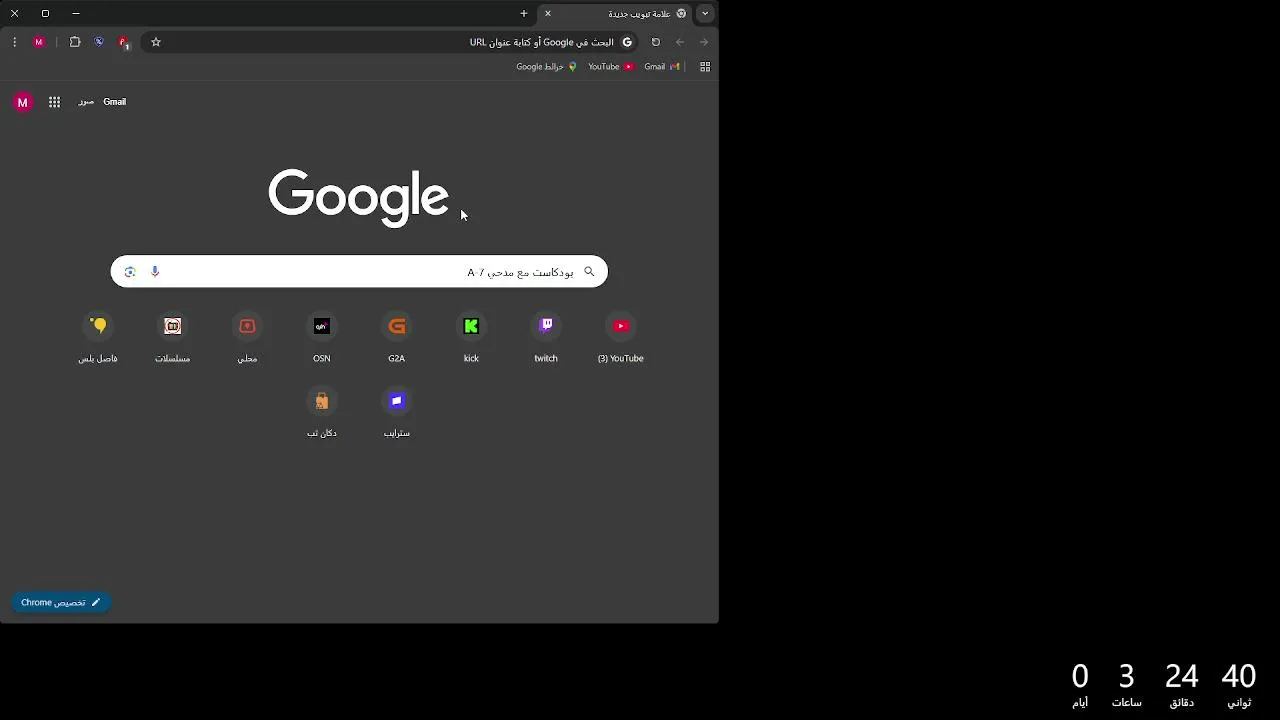Open the red extension with badge 1
The width and height of the screenshot is (1280, 720).
123,42
